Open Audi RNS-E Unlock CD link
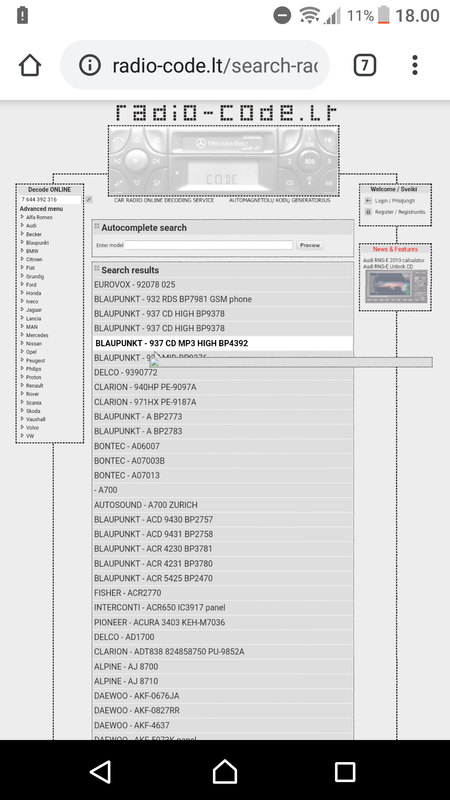Viewport: 450px width, 800px height. 388,266
